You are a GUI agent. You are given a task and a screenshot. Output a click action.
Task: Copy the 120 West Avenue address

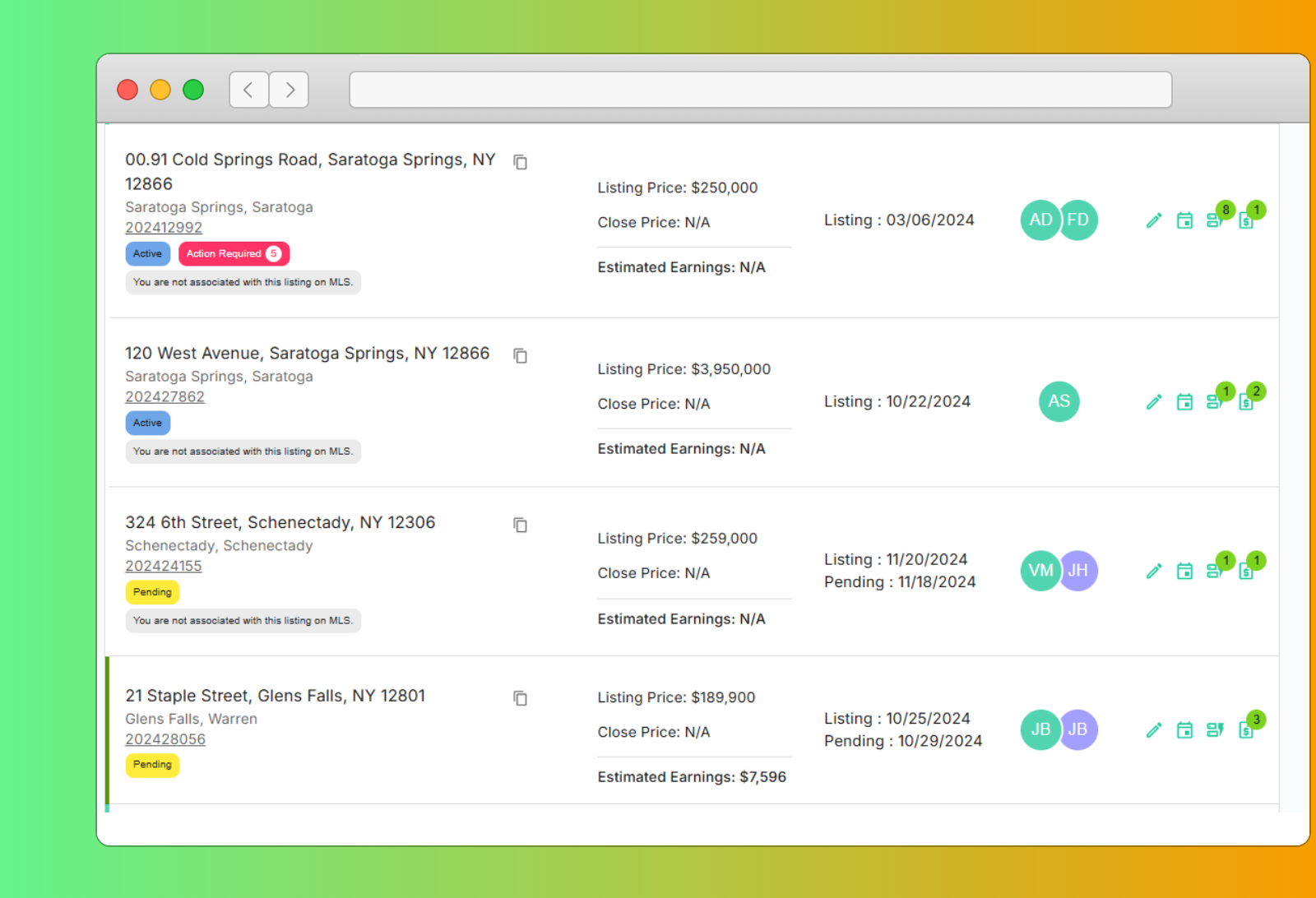coord(520,355)
